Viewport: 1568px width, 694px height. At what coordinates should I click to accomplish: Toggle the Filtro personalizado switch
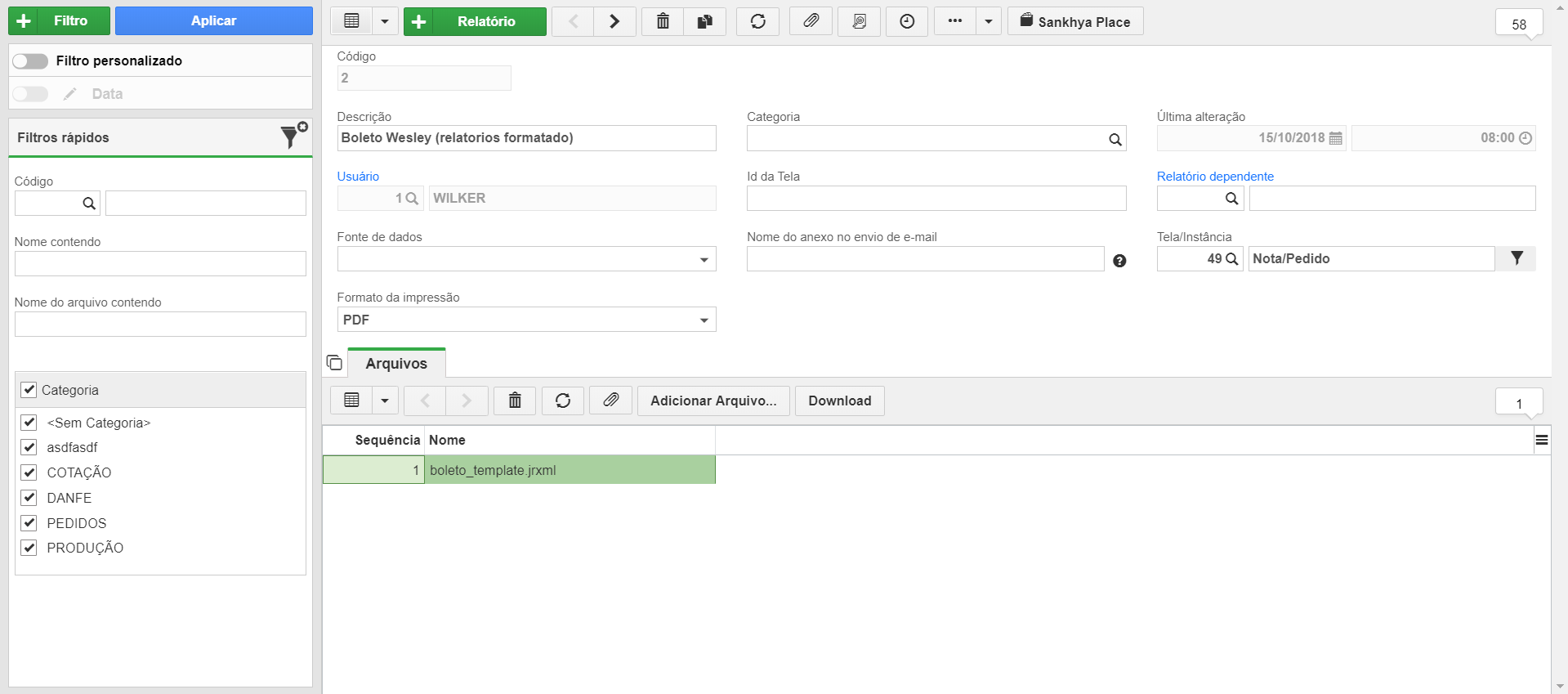point(30,61)
